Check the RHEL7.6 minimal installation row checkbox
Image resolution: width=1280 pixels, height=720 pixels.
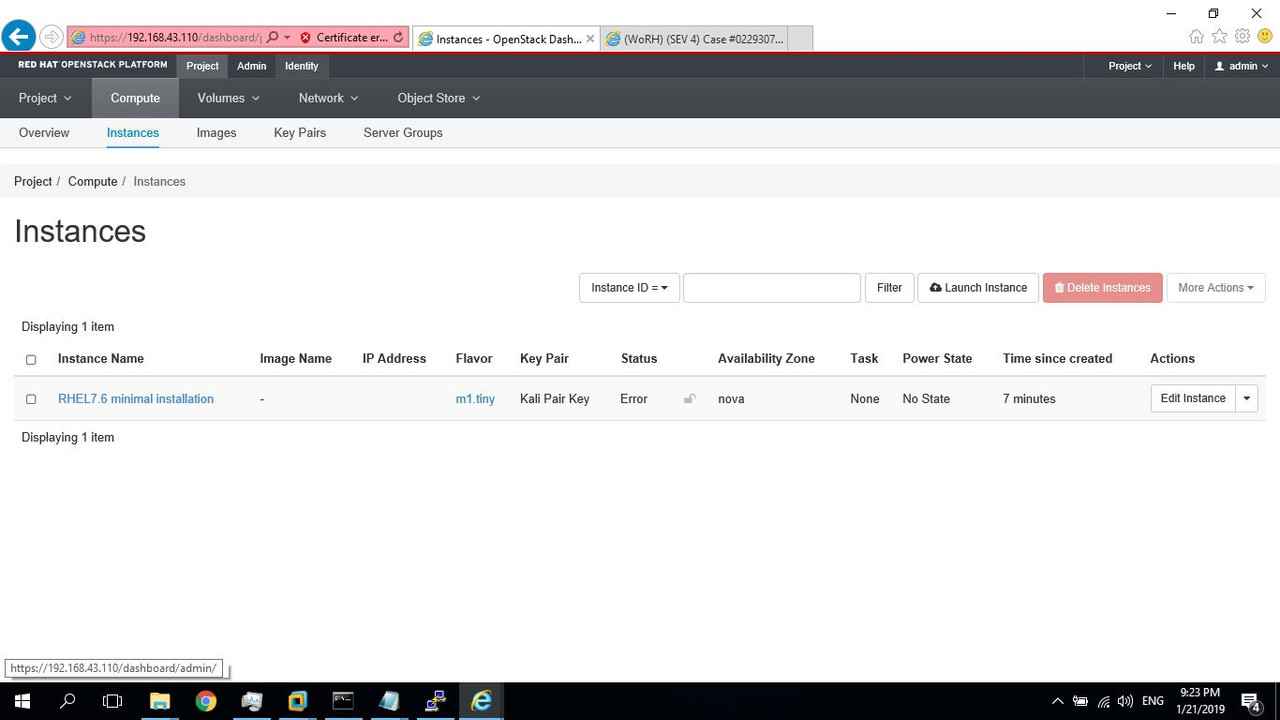click(x=31, y=399)
